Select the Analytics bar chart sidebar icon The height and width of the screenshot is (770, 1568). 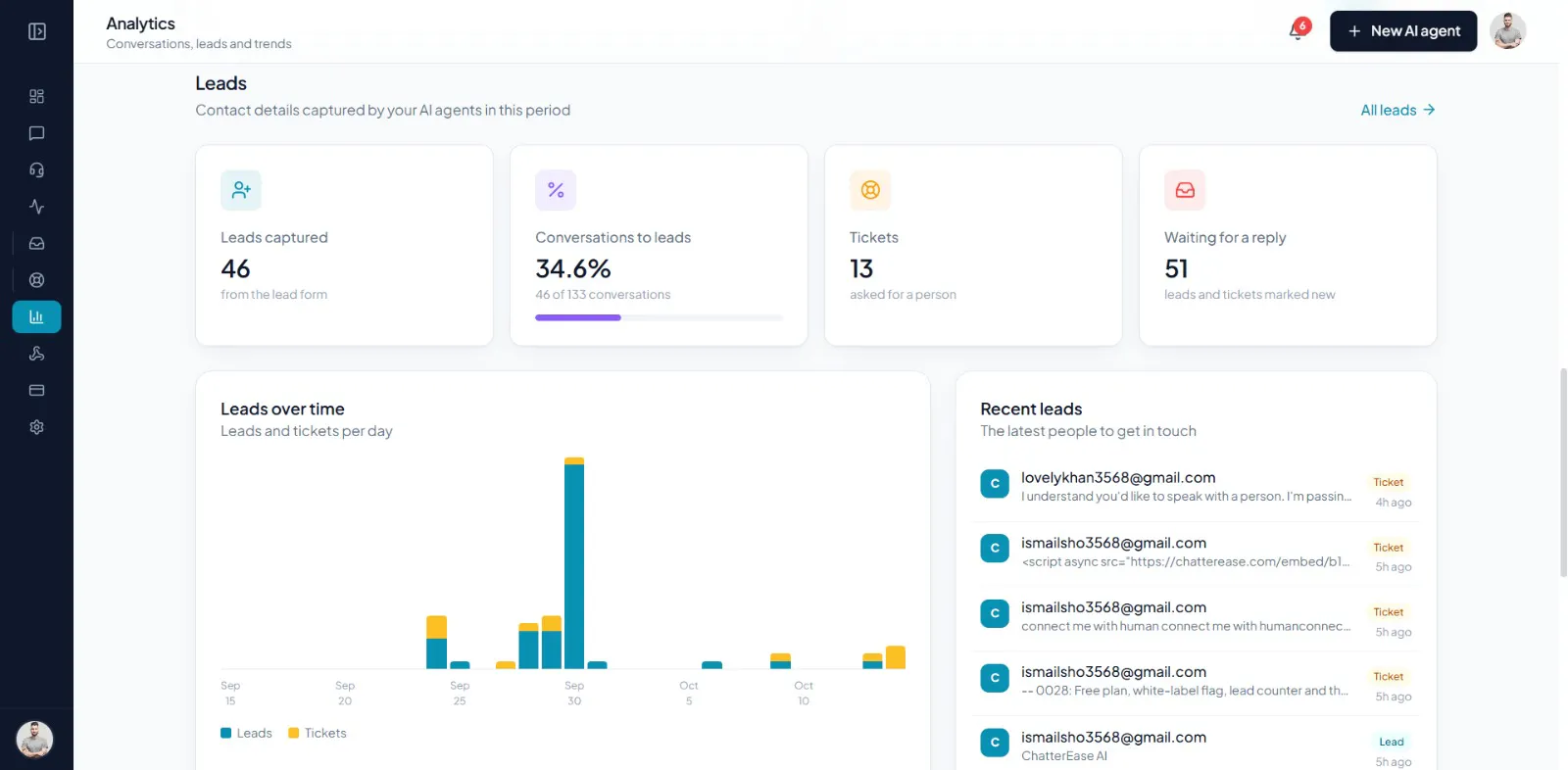pos(37,316)
